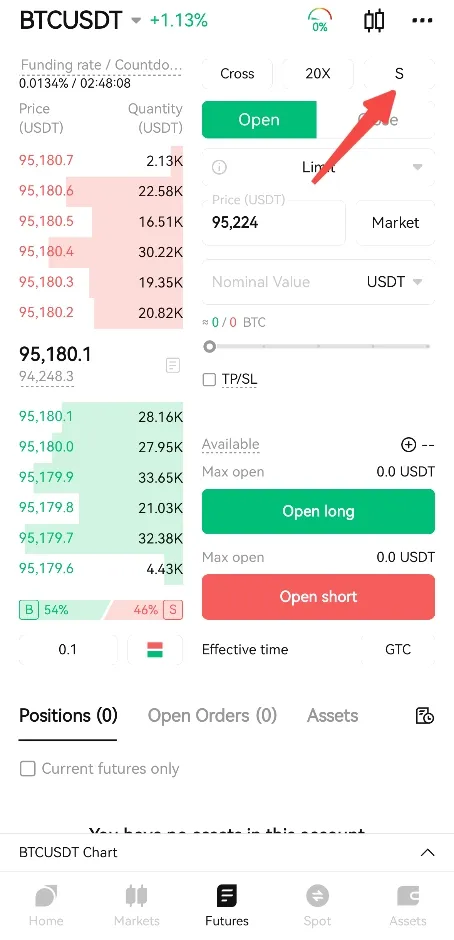Open the candlestick chart icon
Screen dimensions: 454x940
coord(374,20)
